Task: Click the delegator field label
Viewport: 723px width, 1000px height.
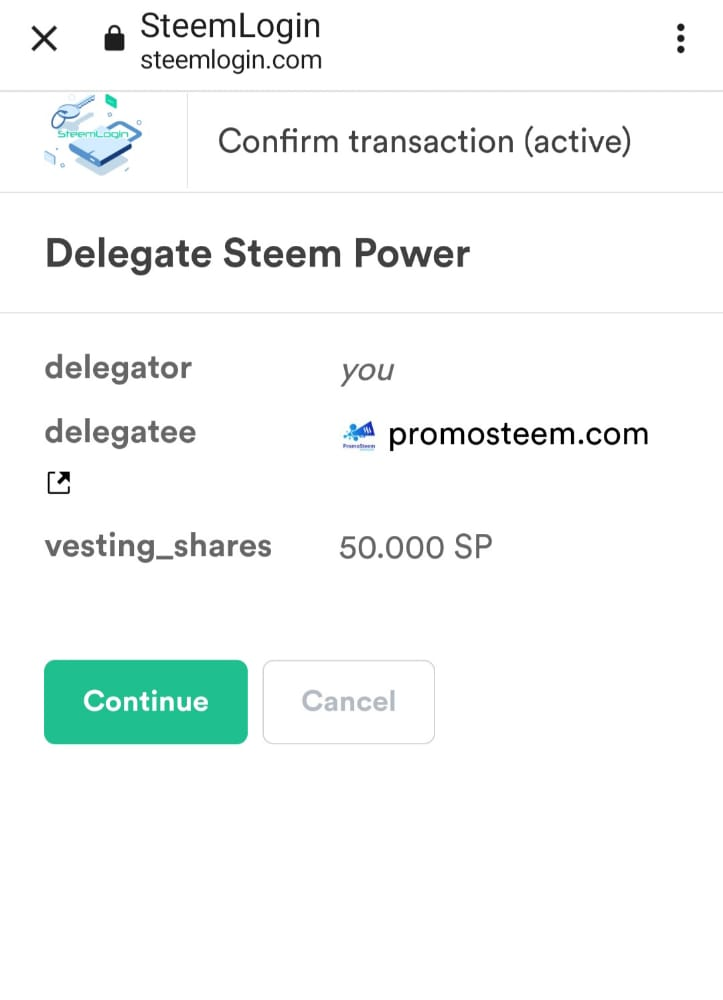Action: tap(118, 367)
